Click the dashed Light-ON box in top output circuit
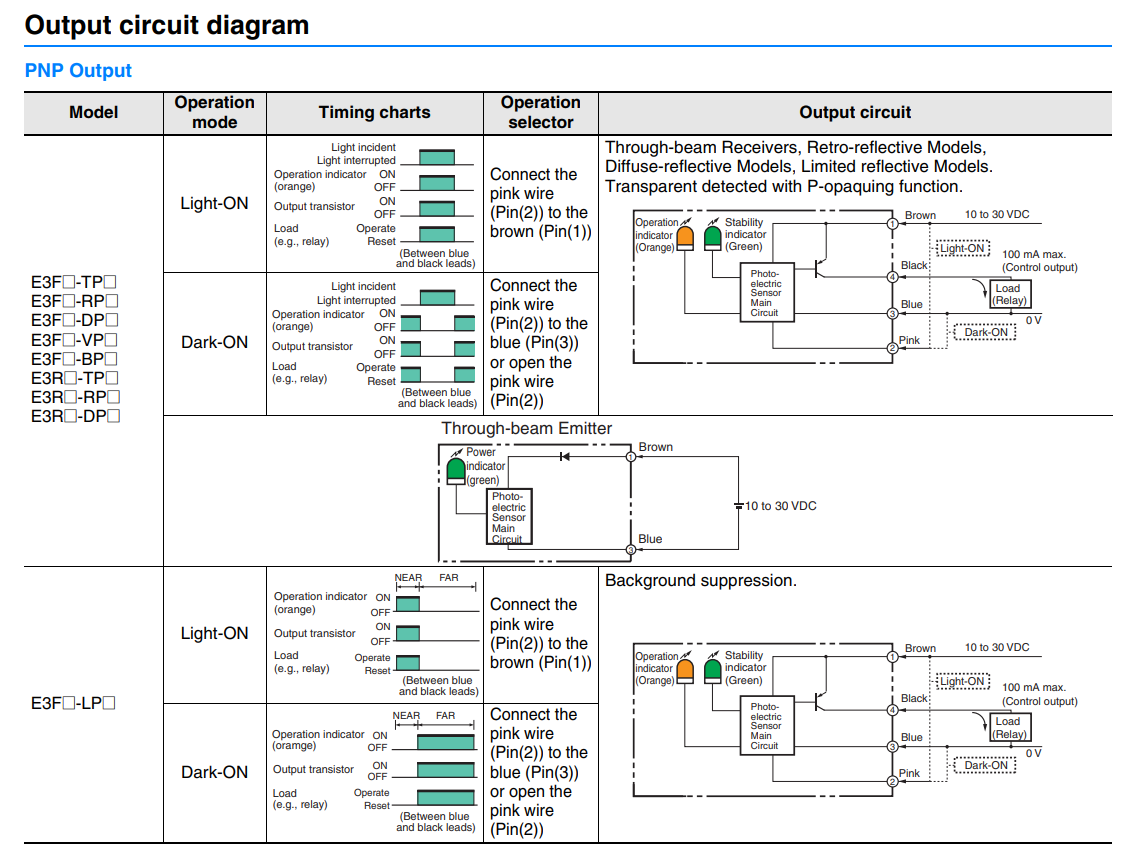1123x850 pixels. point(963,248)
